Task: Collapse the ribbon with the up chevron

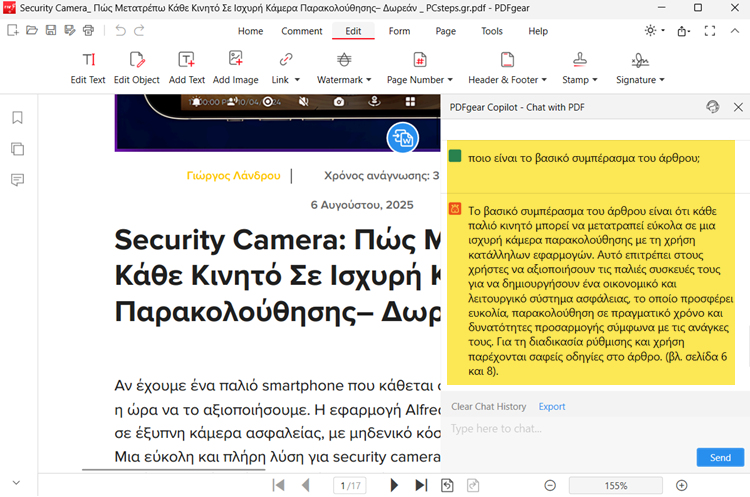Action: [x=735, y=31]
